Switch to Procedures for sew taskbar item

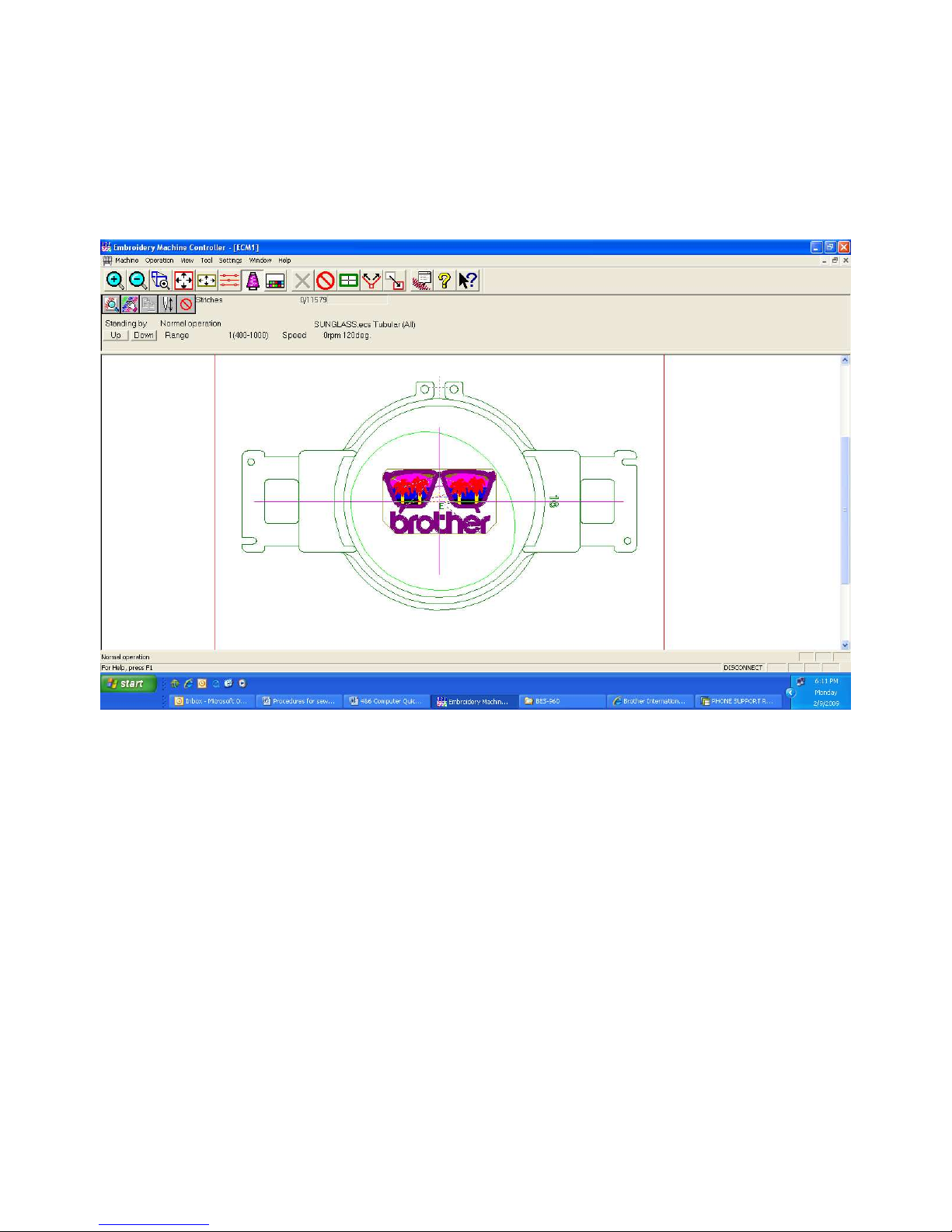299,701
